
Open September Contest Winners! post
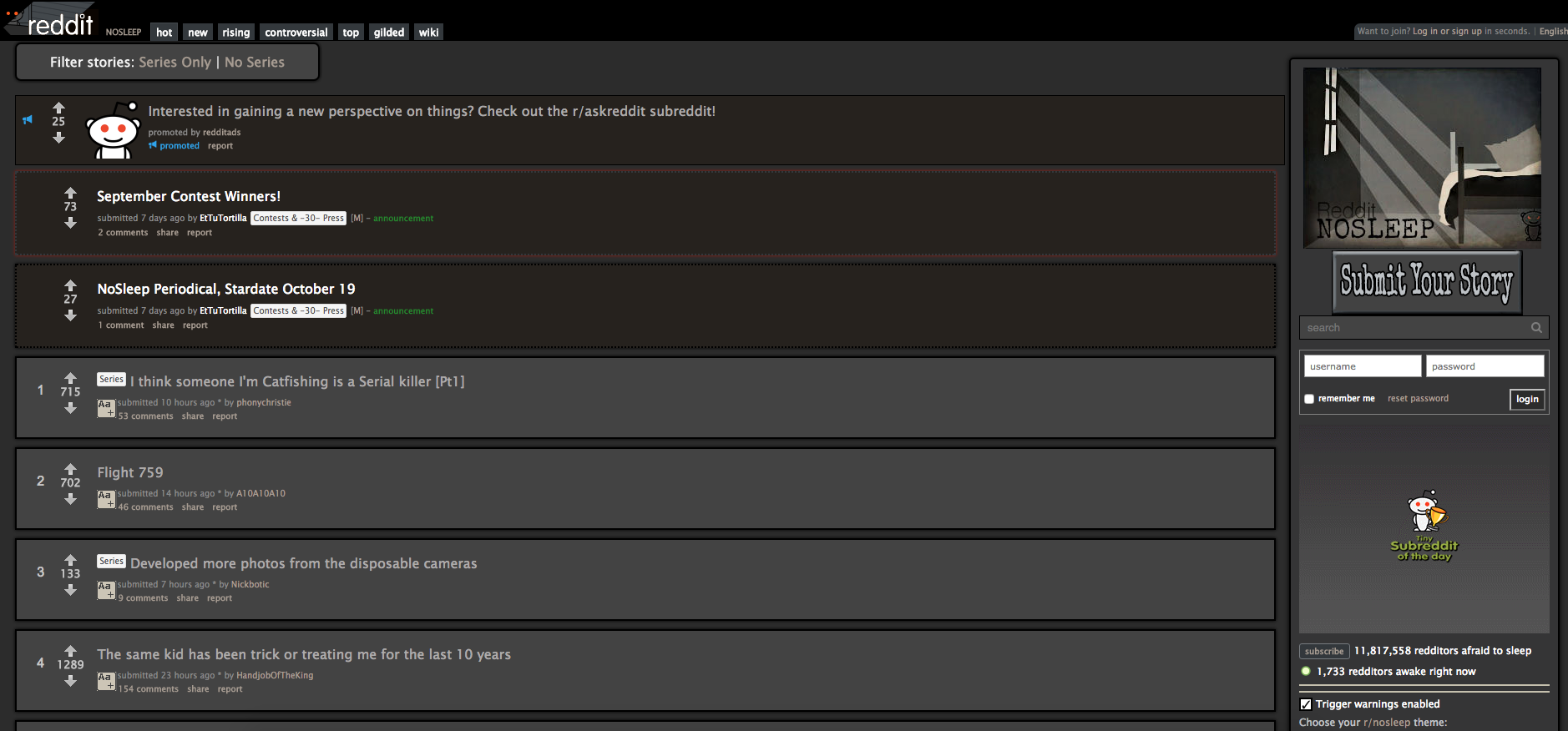(189, 196)
